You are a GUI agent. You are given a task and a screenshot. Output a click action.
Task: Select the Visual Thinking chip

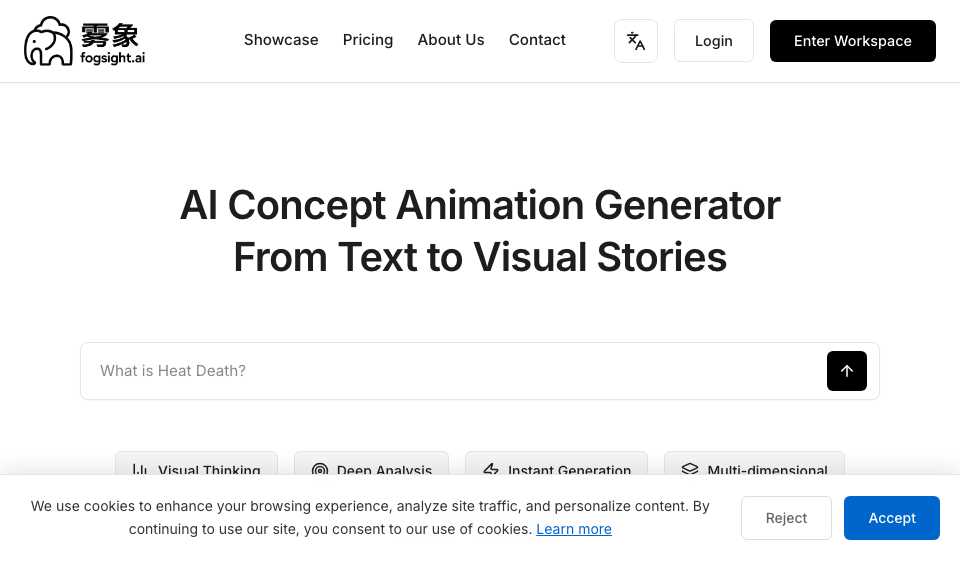coord(197,464)
